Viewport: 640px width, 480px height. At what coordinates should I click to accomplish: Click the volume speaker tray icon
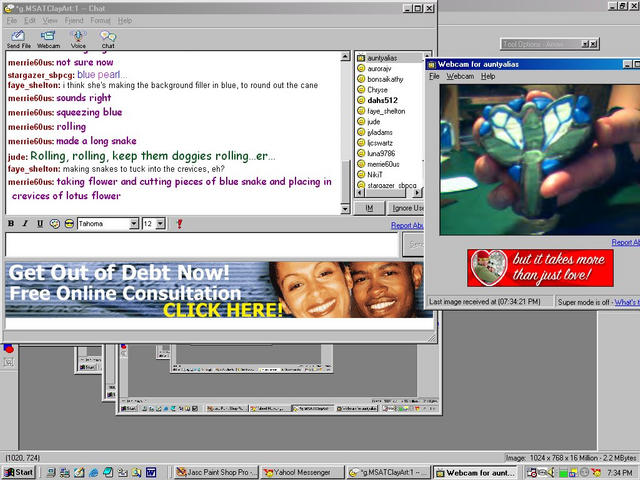552,473
